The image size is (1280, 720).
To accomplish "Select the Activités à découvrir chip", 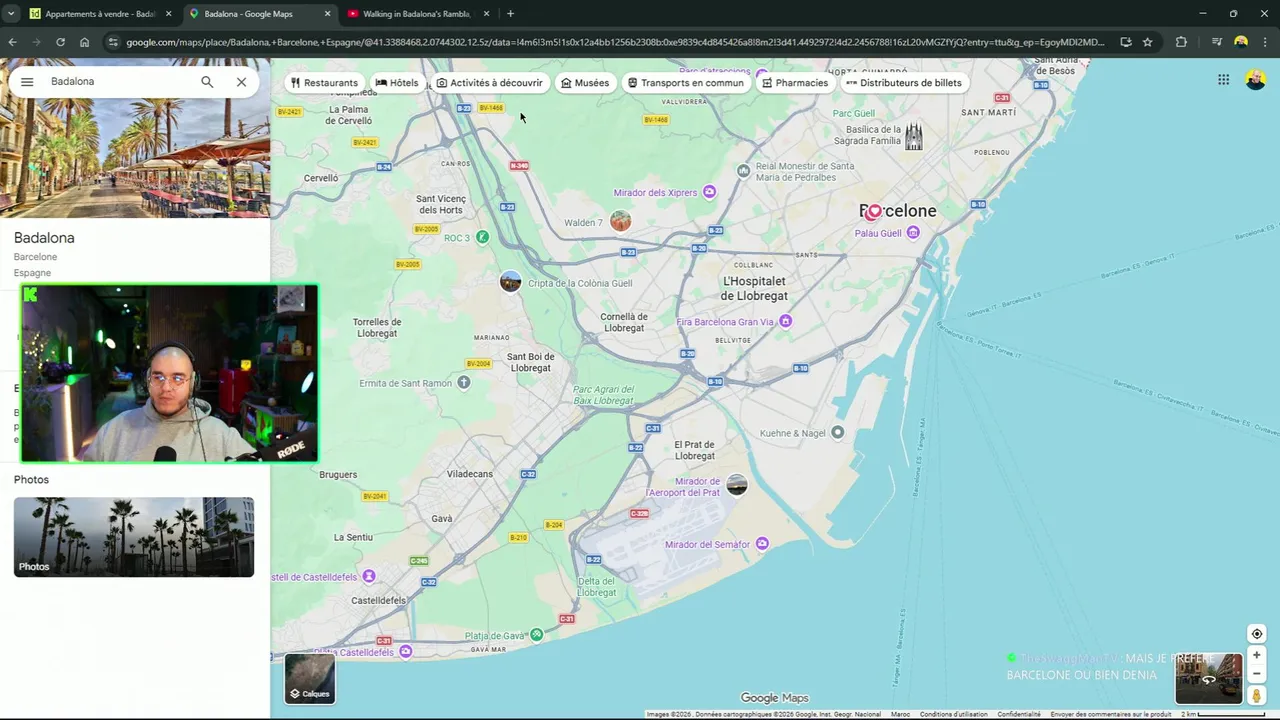I will click(x=490, y=83).
